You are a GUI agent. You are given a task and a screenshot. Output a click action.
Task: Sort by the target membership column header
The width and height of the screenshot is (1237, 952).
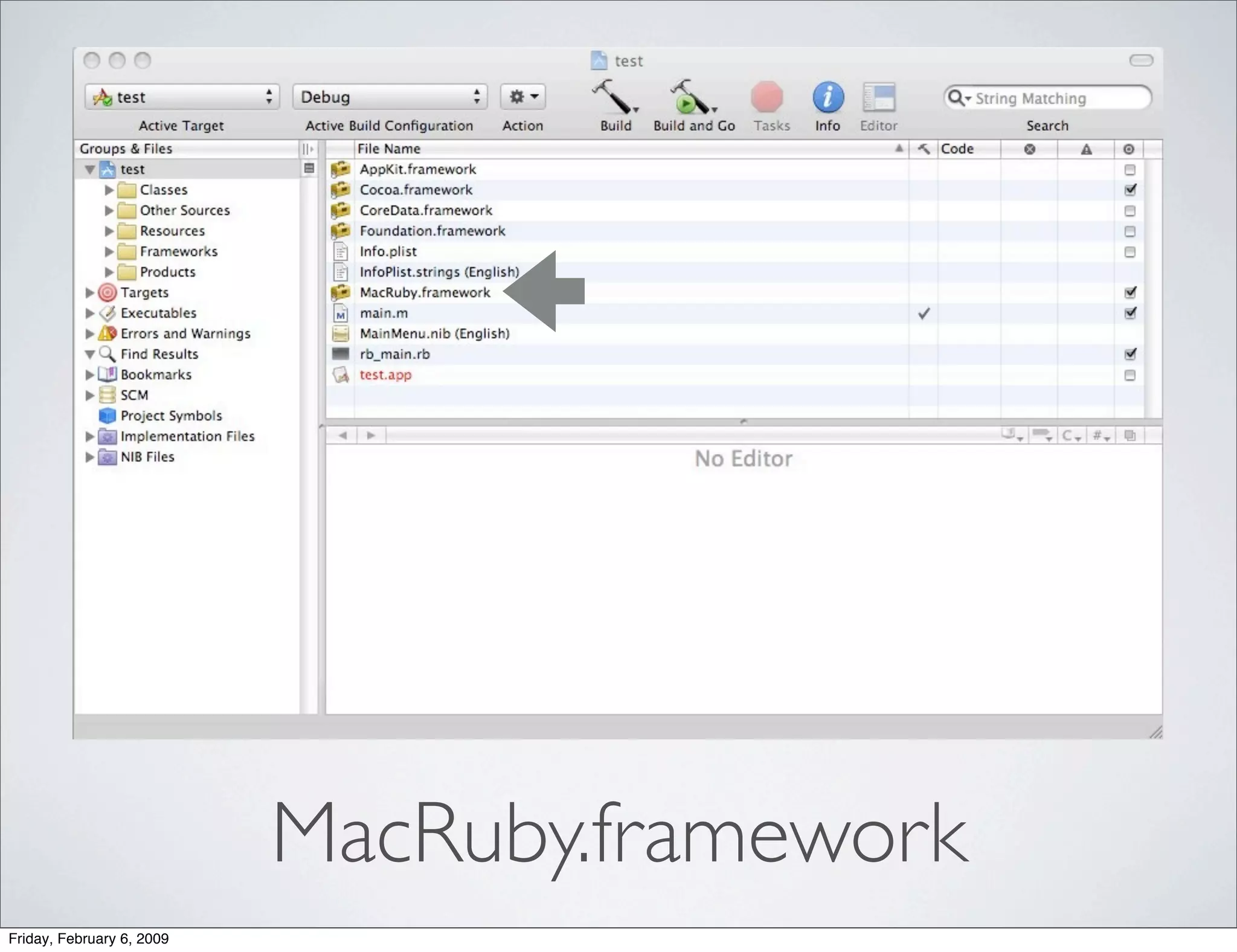[1129, 149]
